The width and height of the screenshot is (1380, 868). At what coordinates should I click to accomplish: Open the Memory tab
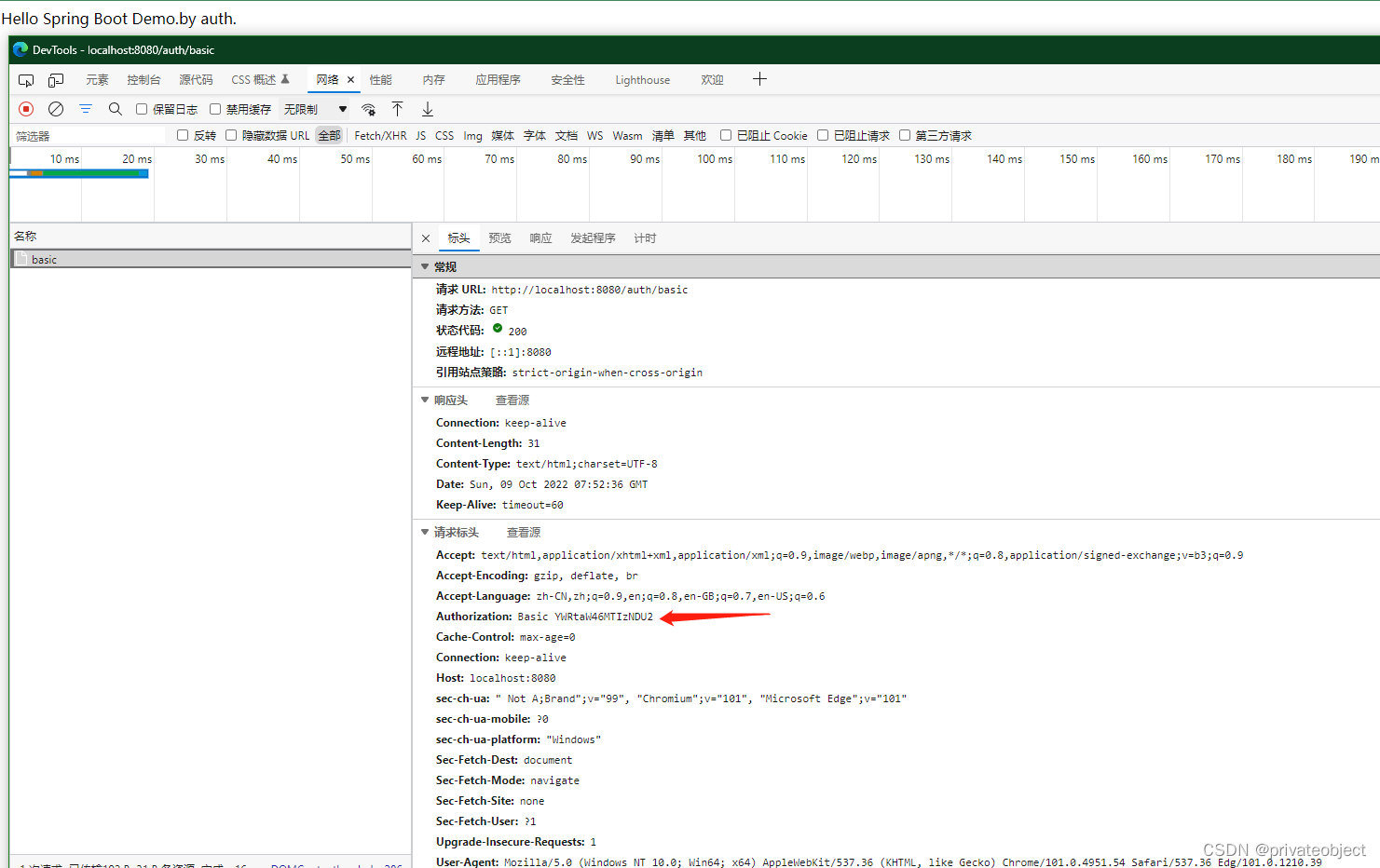pos(433,80)
